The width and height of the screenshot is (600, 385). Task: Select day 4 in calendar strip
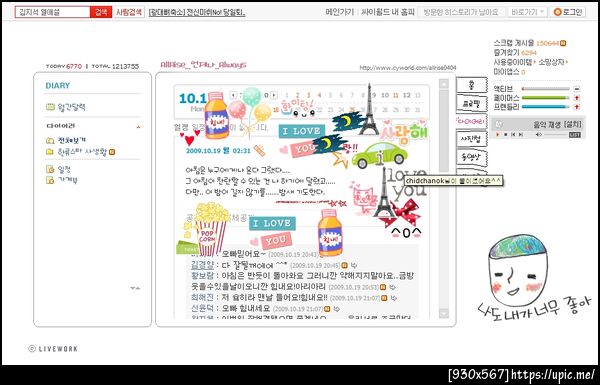[x=320, y=95]
